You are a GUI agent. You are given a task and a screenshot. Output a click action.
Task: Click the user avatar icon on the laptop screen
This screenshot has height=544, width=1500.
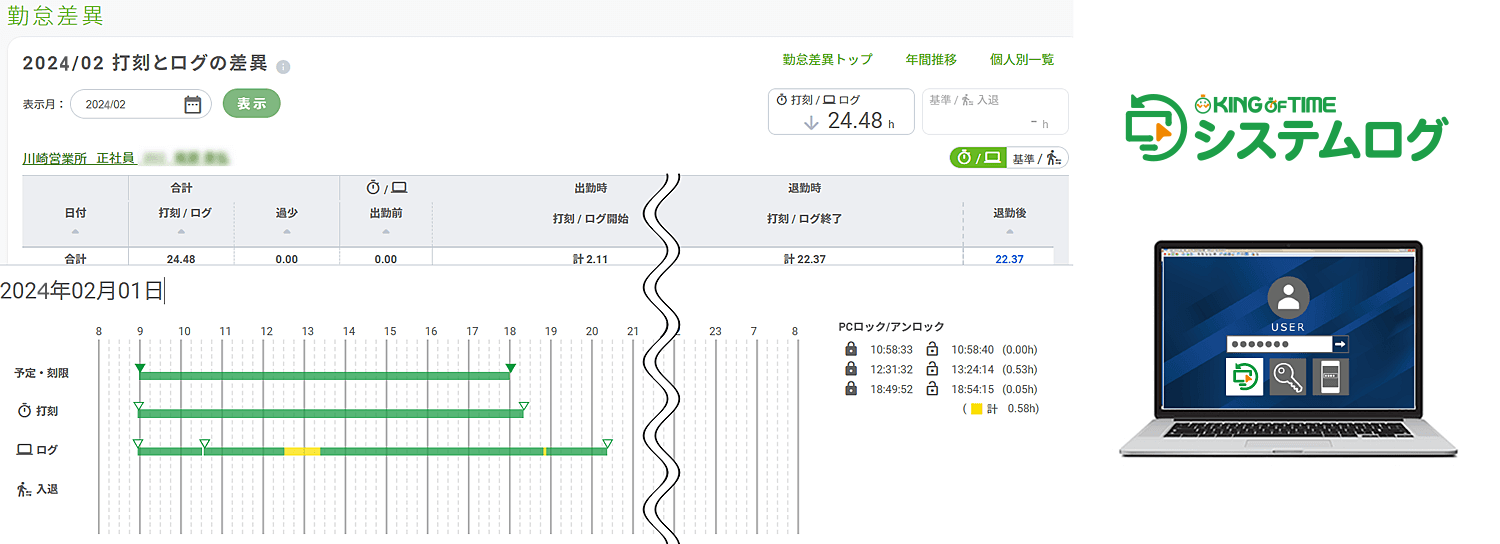[x=1288, y=298]
